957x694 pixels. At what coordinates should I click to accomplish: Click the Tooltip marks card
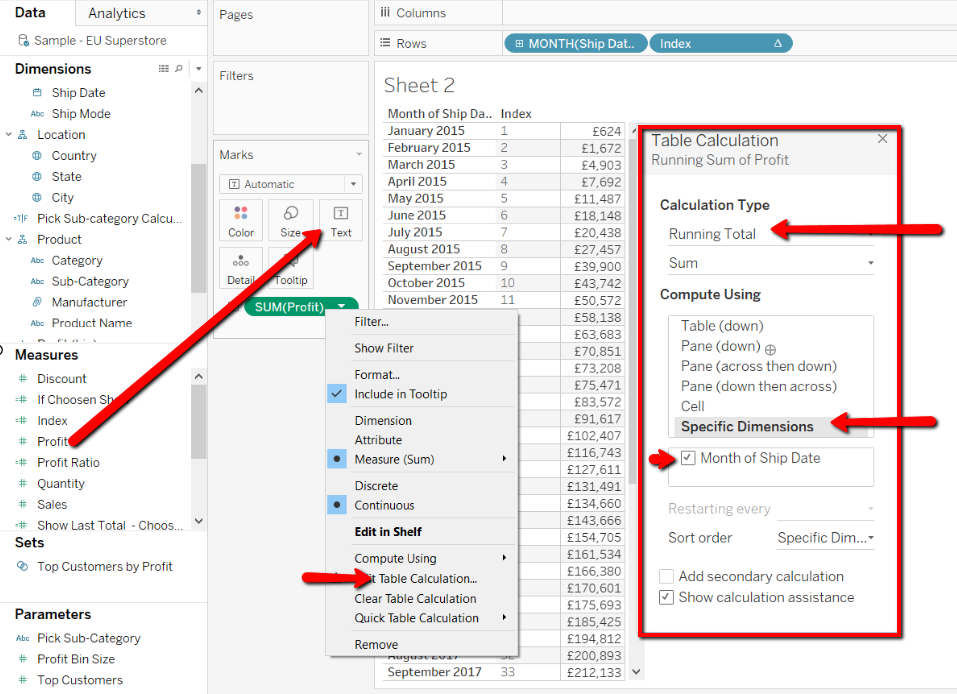[x=291, y=267]
